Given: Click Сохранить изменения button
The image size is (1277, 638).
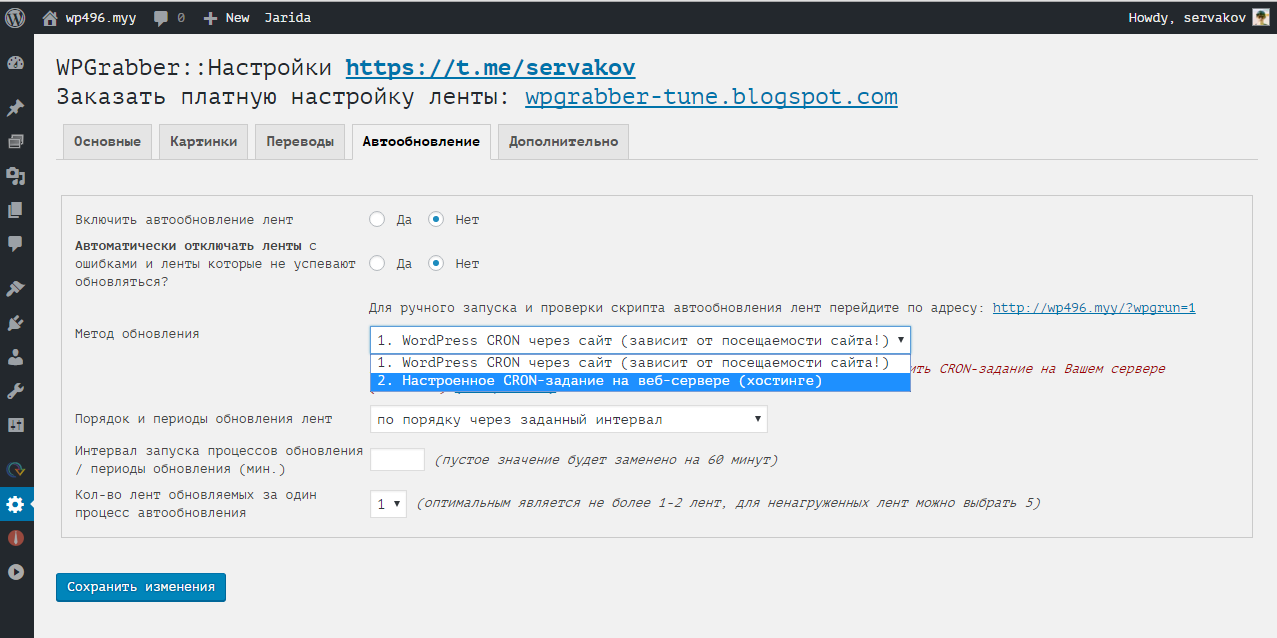Looking at the screenshot, I should 141,587.
